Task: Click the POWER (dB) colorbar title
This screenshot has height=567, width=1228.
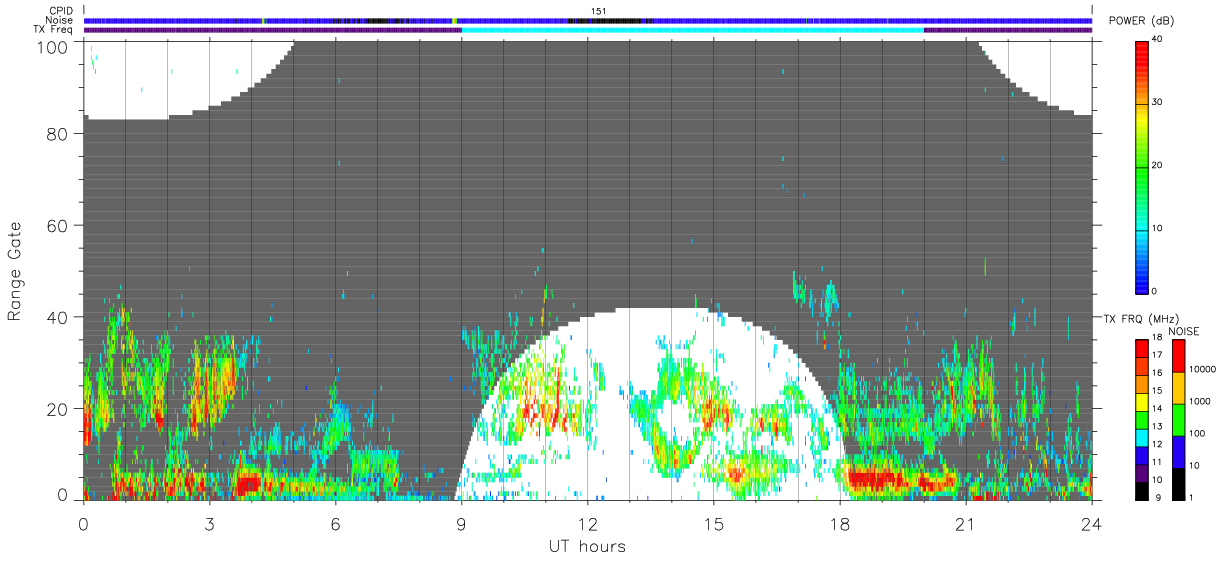Action: [1144, 21]
